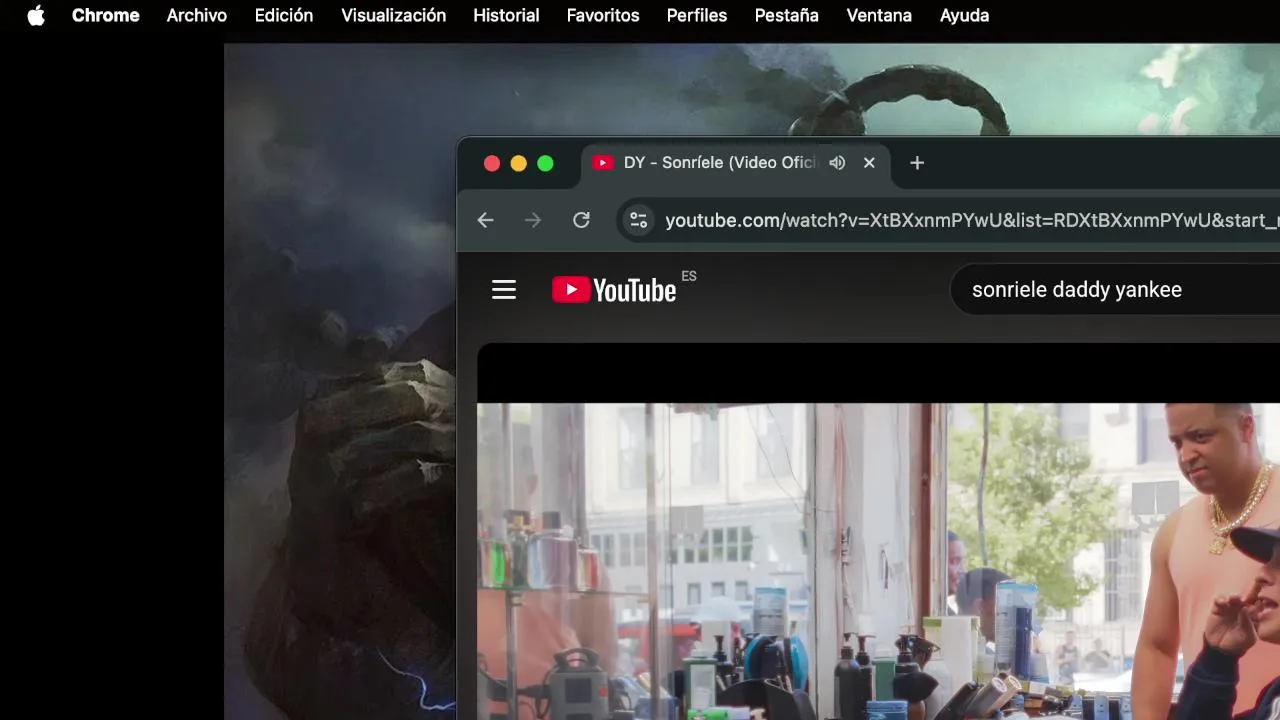Open the Historial menu
The height and width of the screenshot is (720, 1280).
(x=506, y=15)
